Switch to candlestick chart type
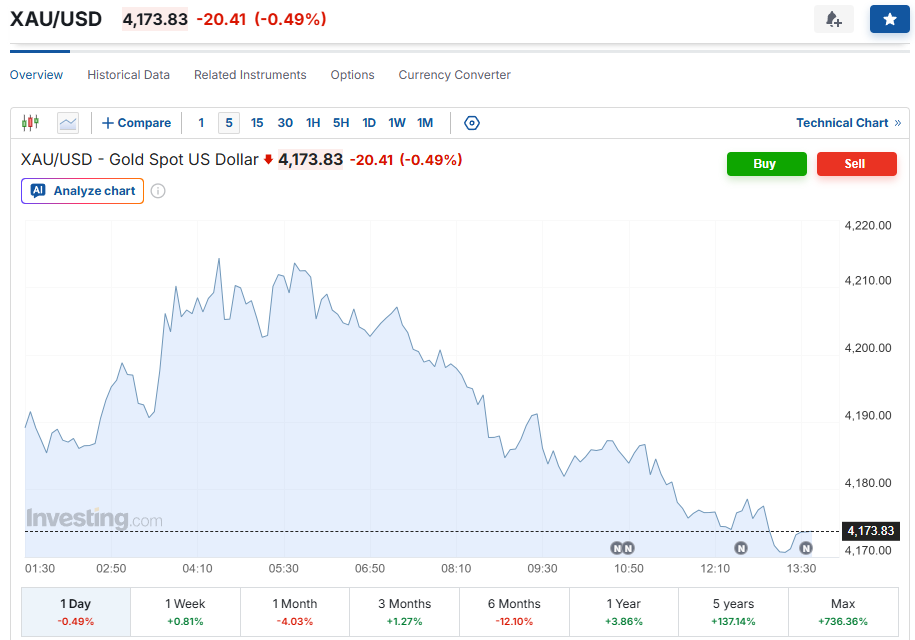This screenshot has height=640, width=915. point(30,123)
